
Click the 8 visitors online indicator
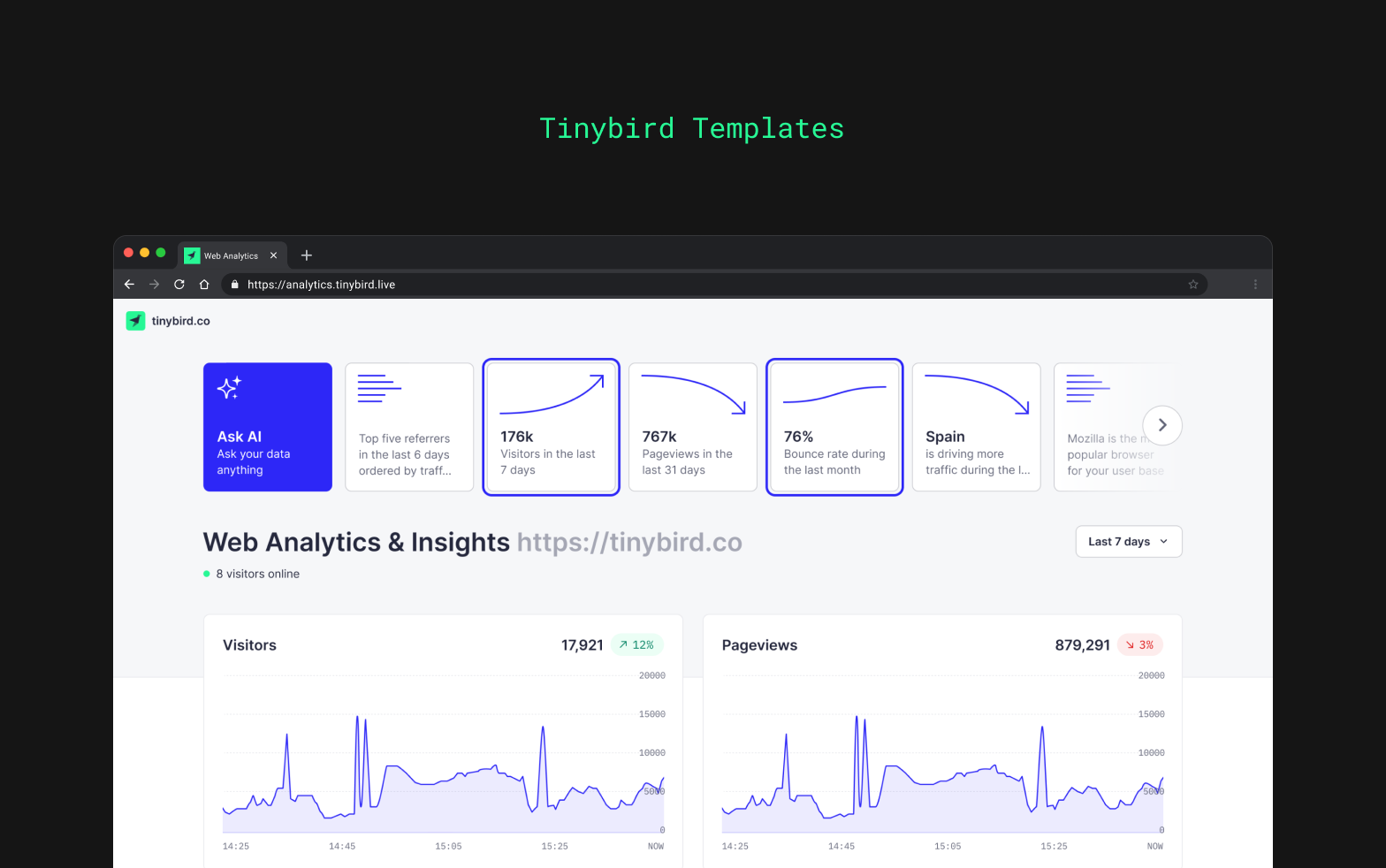pos(252,574)
